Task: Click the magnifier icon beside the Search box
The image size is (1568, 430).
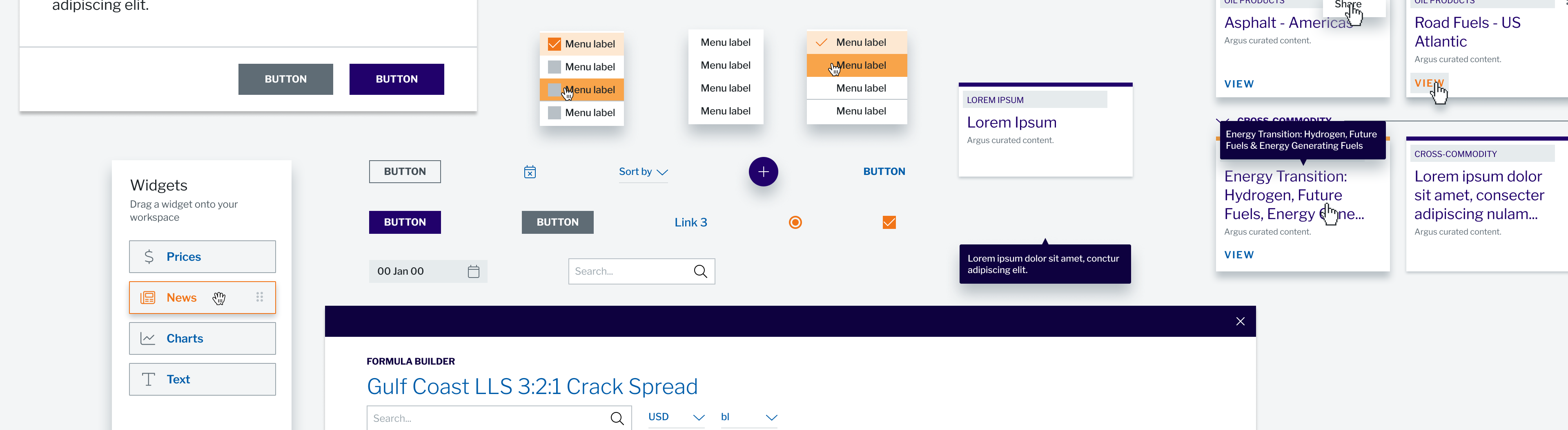Action: (x=700, y=272)
